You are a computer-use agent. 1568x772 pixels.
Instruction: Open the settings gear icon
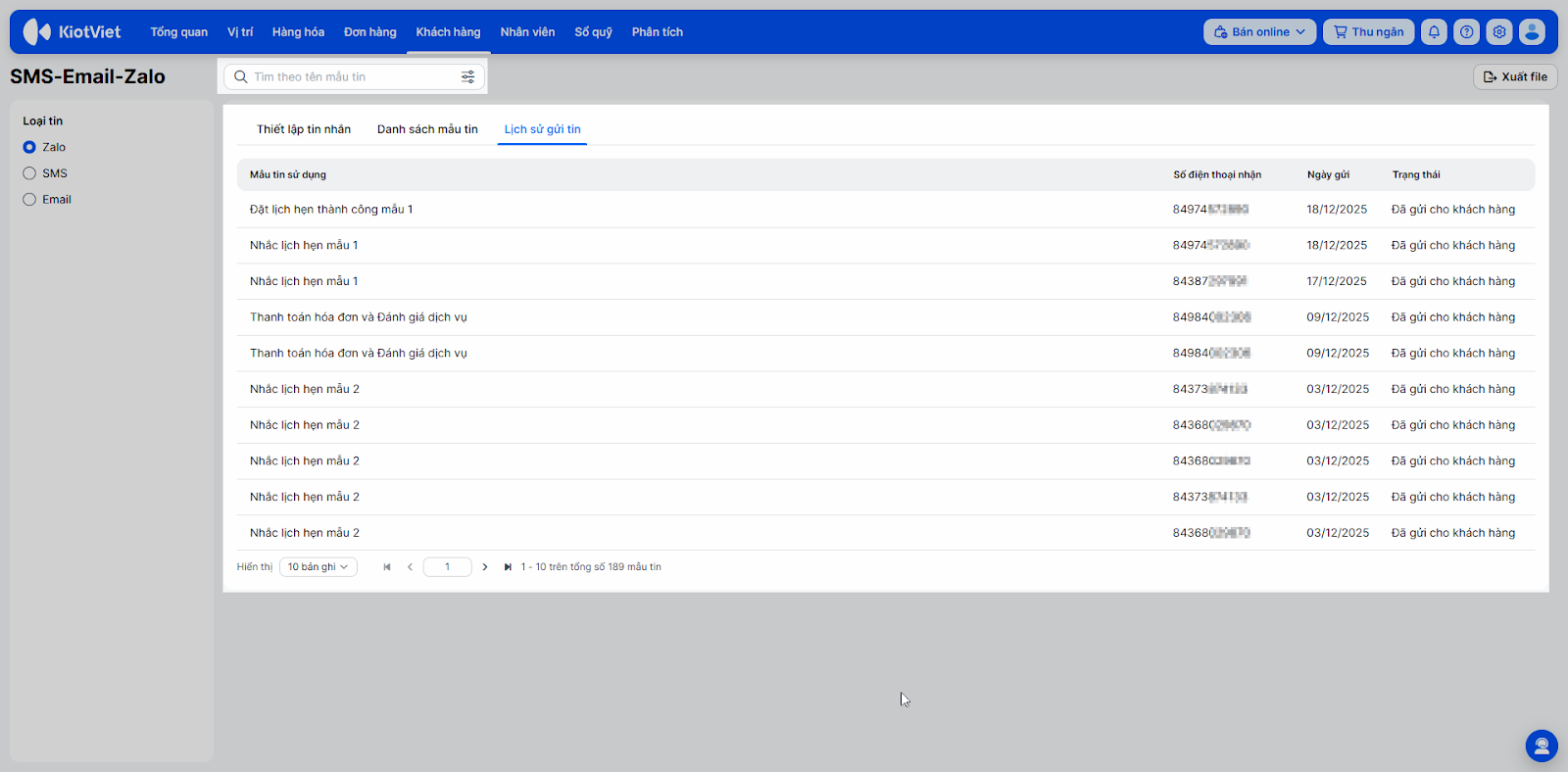[x=1499, y=32]
